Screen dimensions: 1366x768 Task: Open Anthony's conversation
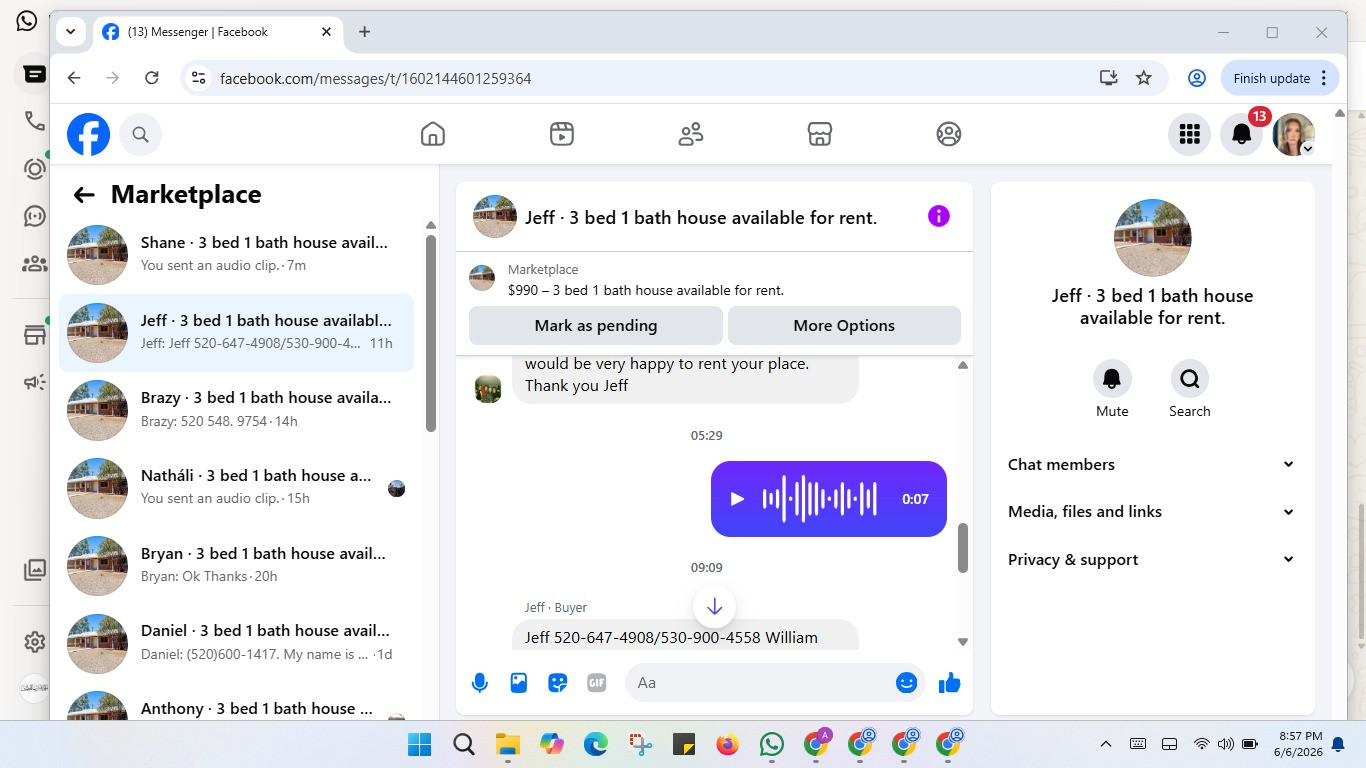point(237,703)
